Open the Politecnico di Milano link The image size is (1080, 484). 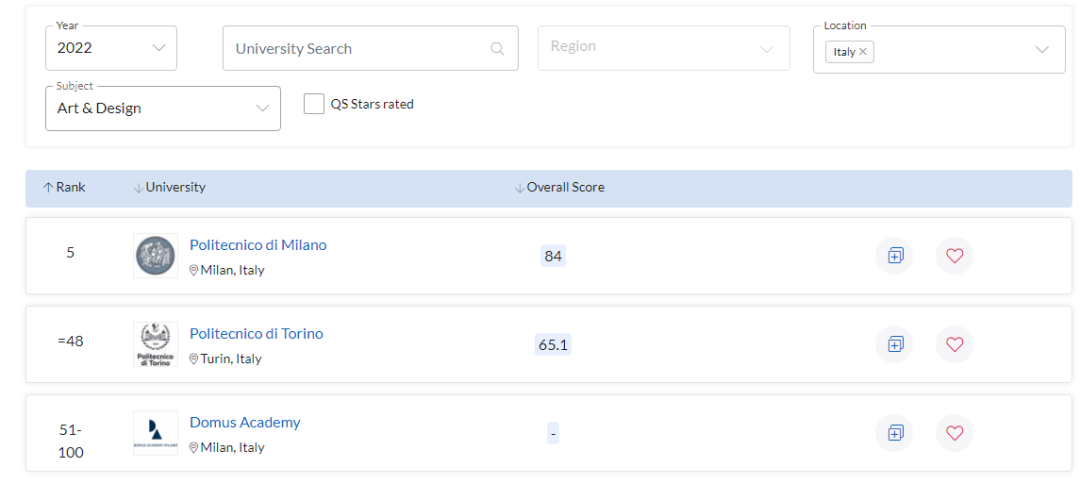pos(258,245)
